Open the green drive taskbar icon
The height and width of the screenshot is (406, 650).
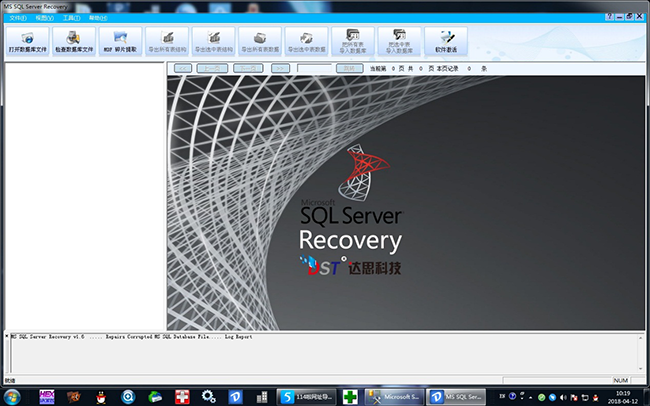pyautogui.click(x=155, y=397)
